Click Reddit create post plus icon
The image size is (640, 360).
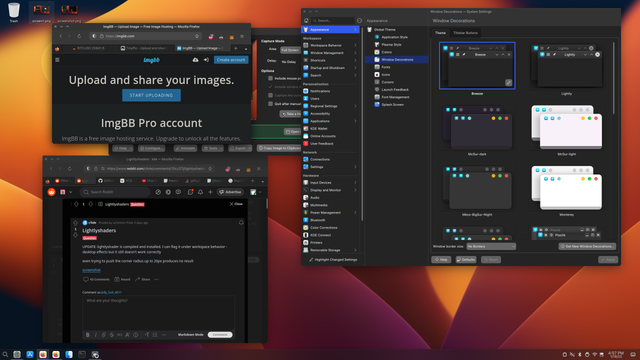(210, 192)
